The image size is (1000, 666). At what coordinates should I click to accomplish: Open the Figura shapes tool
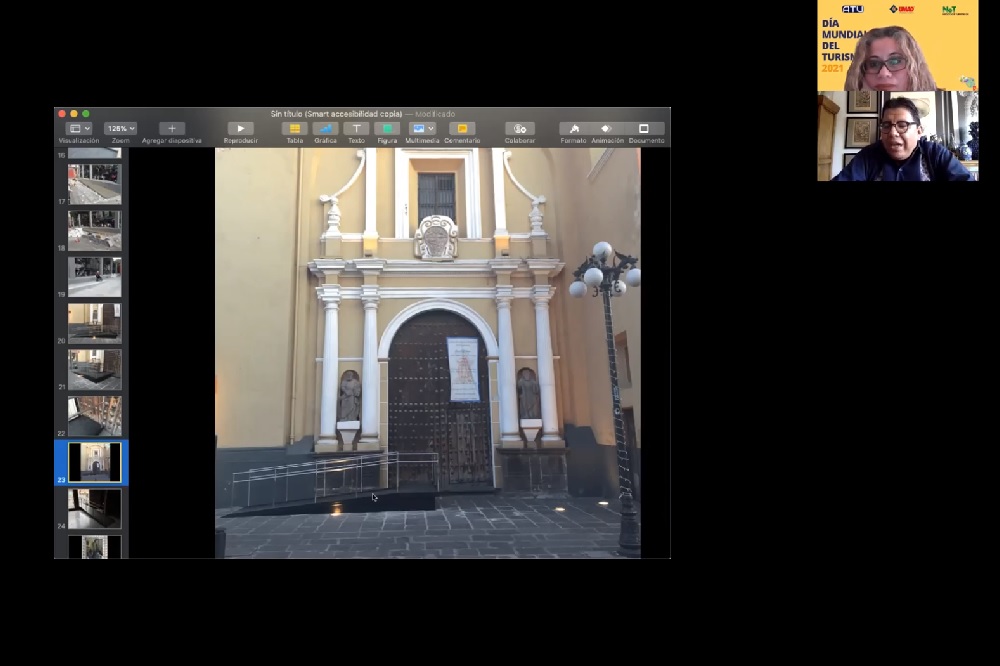[387, 129]
